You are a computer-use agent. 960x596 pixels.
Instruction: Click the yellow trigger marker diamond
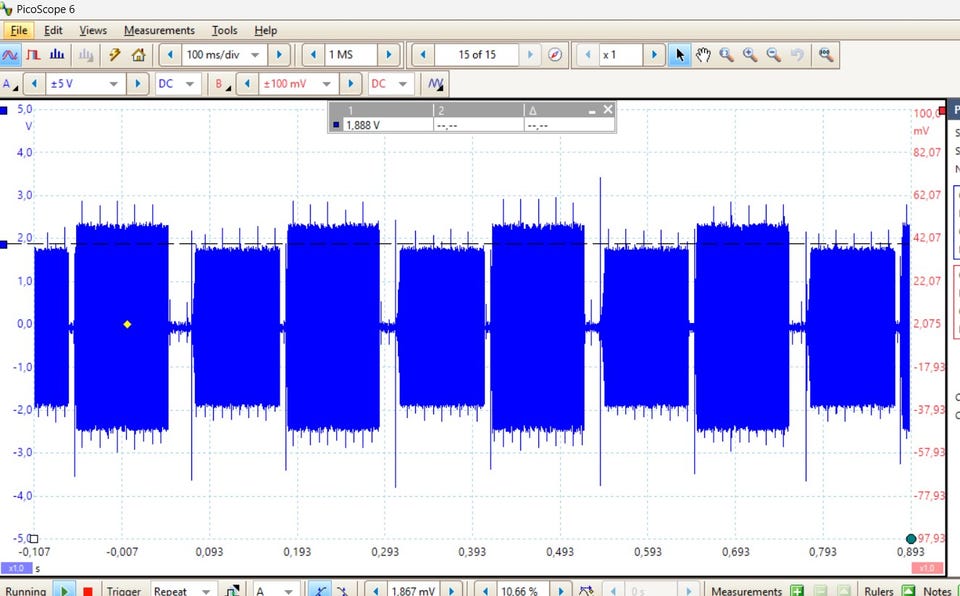(127, 324)
